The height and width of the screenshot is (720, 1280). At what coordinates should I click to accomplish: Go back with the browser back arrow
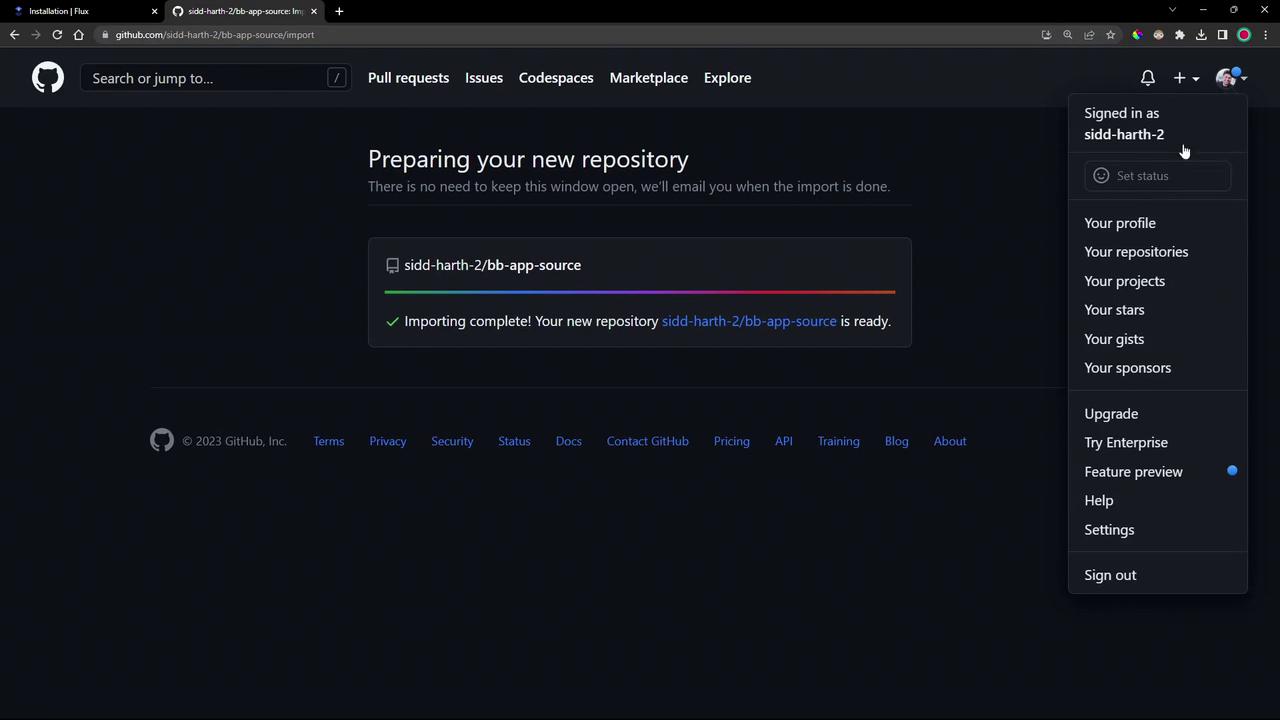(14, 35)
